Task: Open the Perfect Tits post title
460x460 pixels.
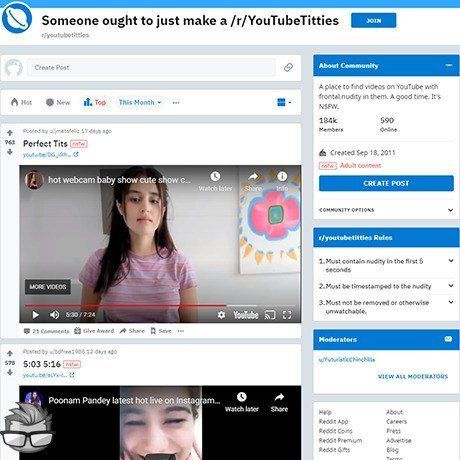Action: (x=45, y=144)
